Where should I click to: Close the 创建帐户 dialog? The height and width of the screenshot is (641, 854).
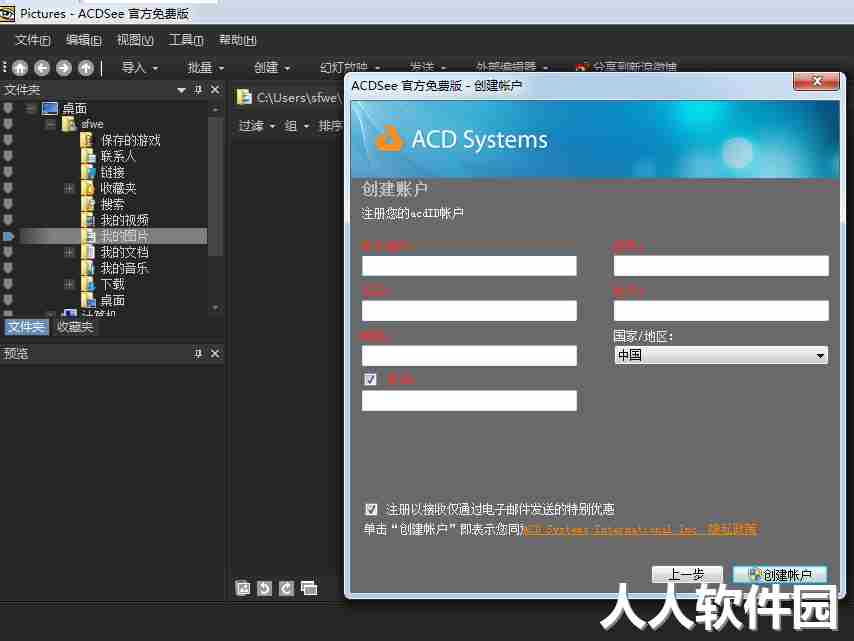point(816,81)
